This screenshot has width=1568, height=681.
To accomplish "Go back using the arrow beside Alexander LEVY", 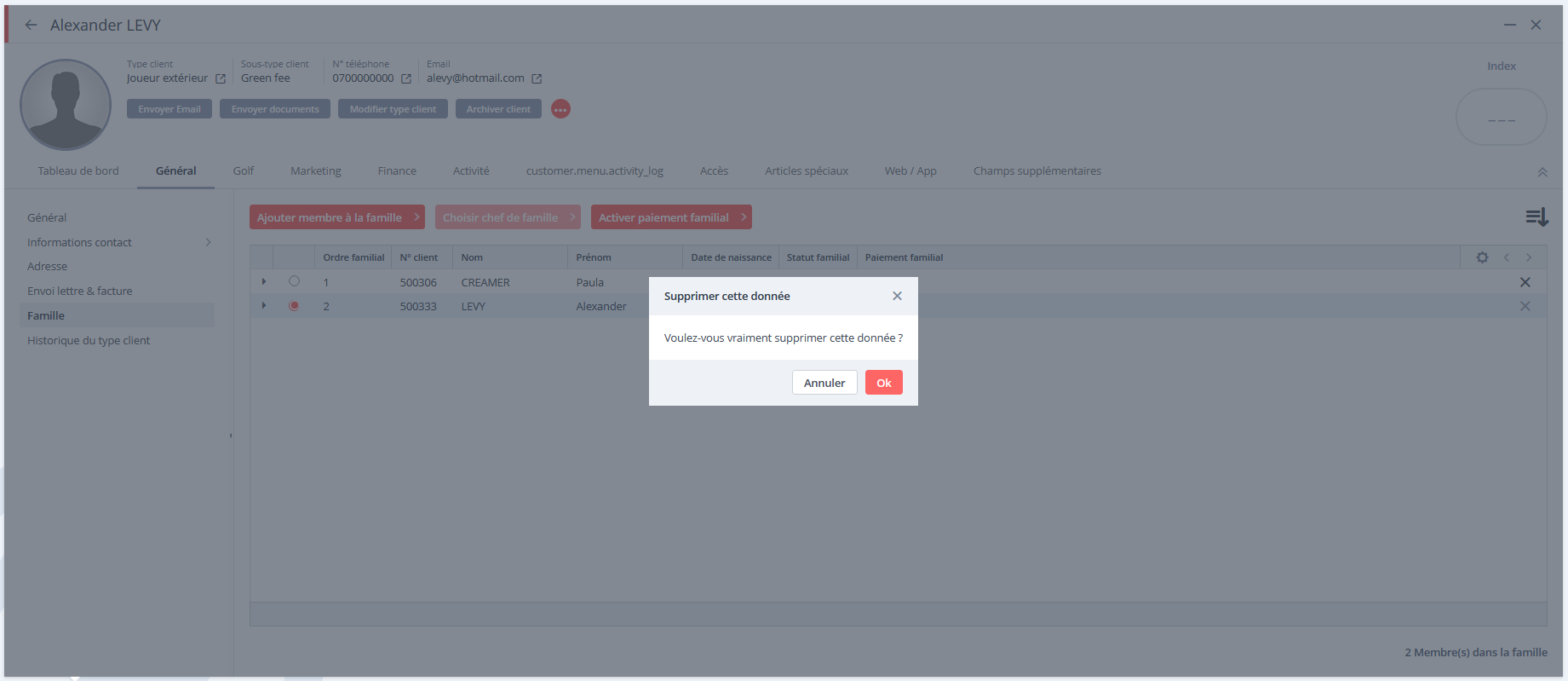I will pyautogui.click(x=32, y=25).
